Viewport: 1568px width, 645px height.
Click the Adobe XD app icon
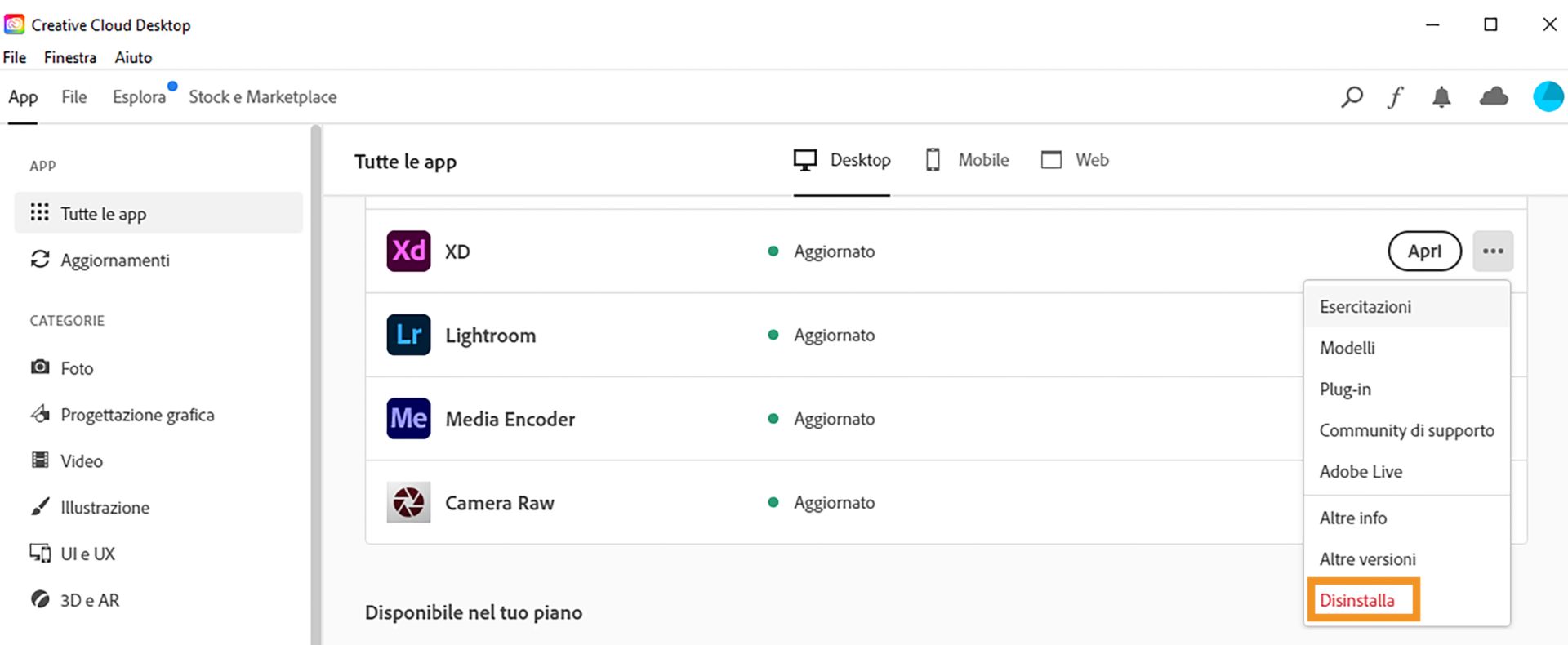point(408,251)
